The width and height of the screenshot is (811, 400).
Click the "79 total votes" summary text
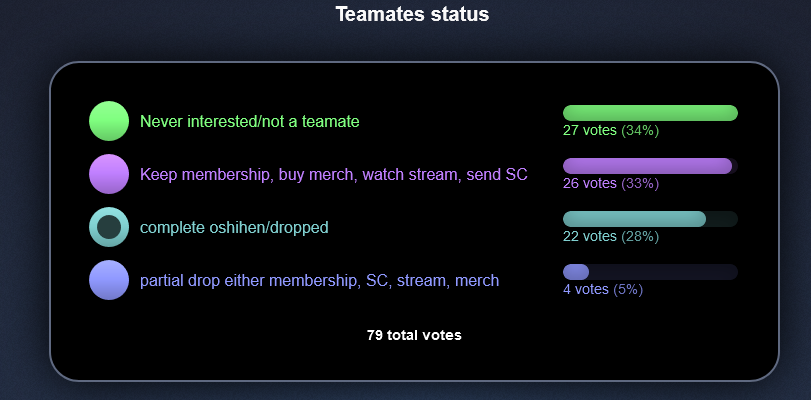[414, 335]
